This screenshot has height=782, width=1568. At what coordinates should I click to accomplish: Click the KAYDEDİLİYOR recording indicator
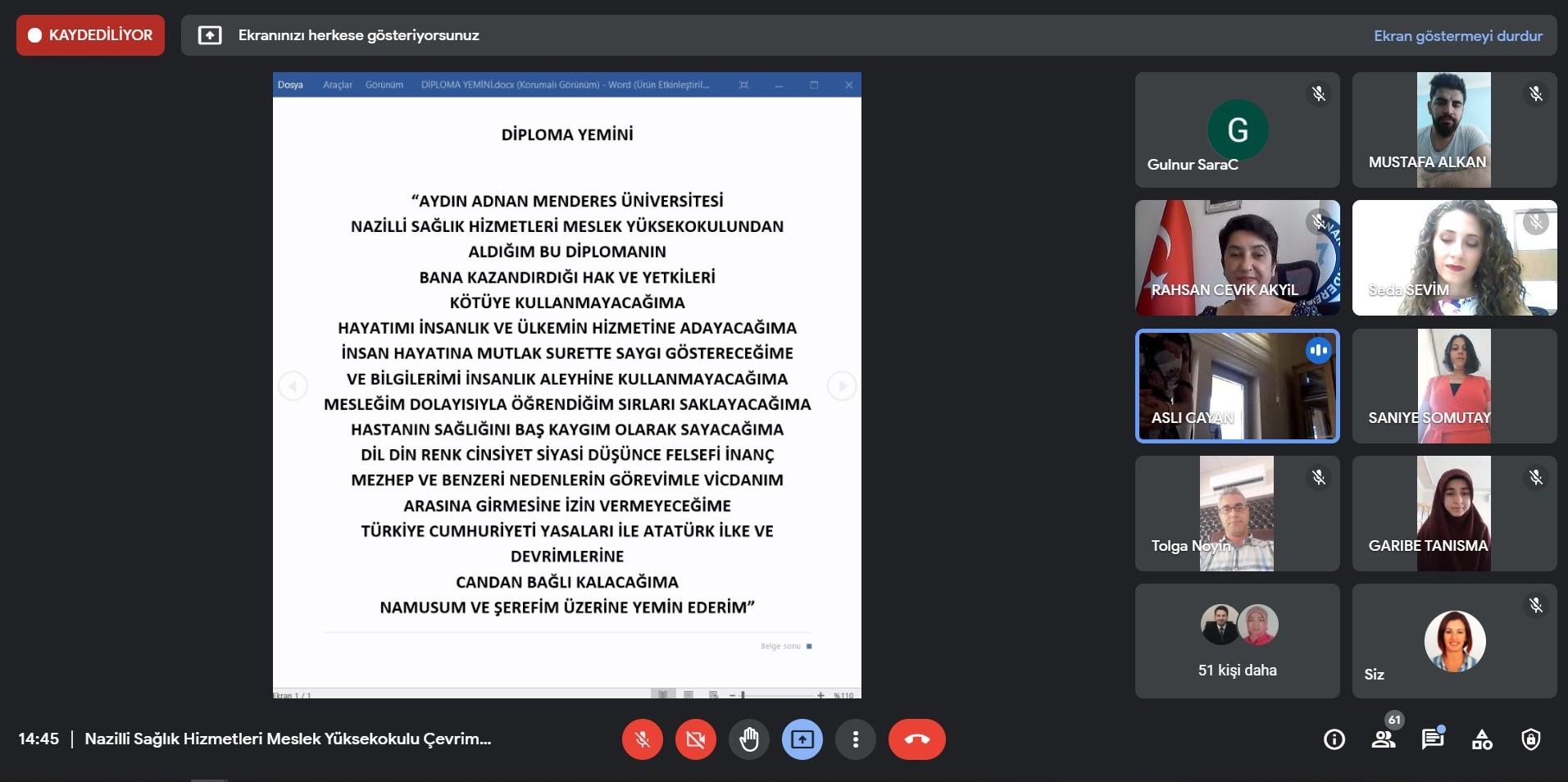click(90, 35)
